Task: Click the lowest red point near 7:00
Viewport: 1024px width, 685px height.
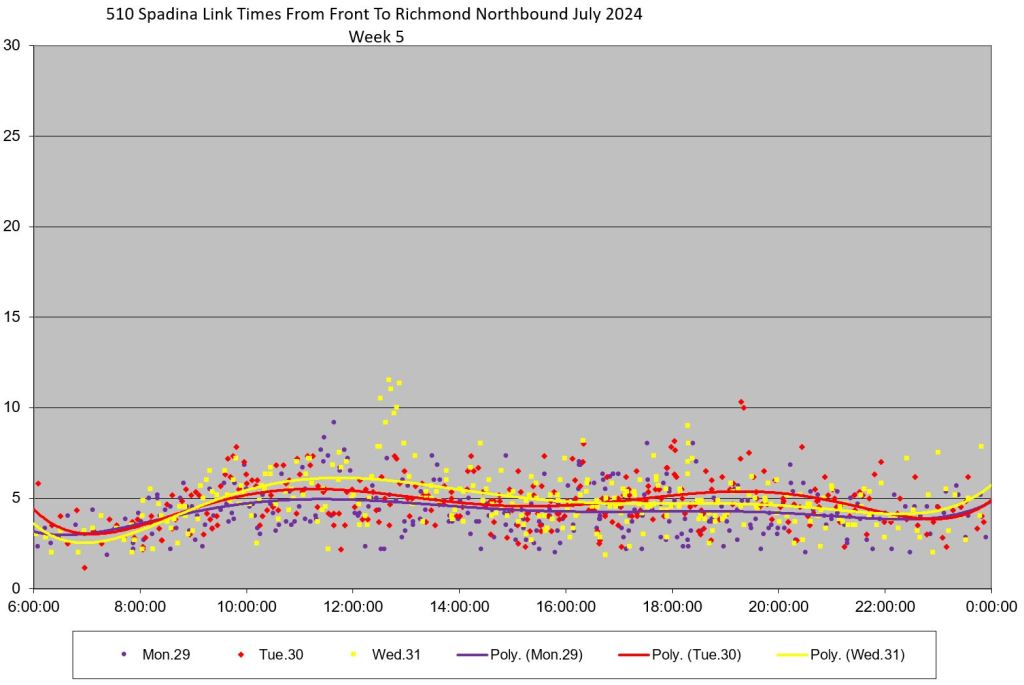Action: [84, 568]
